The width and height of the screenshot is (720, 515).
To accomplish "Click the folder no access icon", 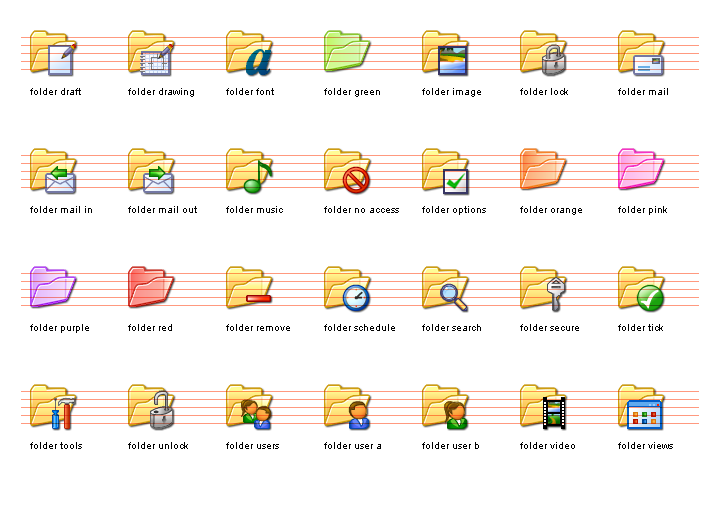I will (x=347, y=171).
